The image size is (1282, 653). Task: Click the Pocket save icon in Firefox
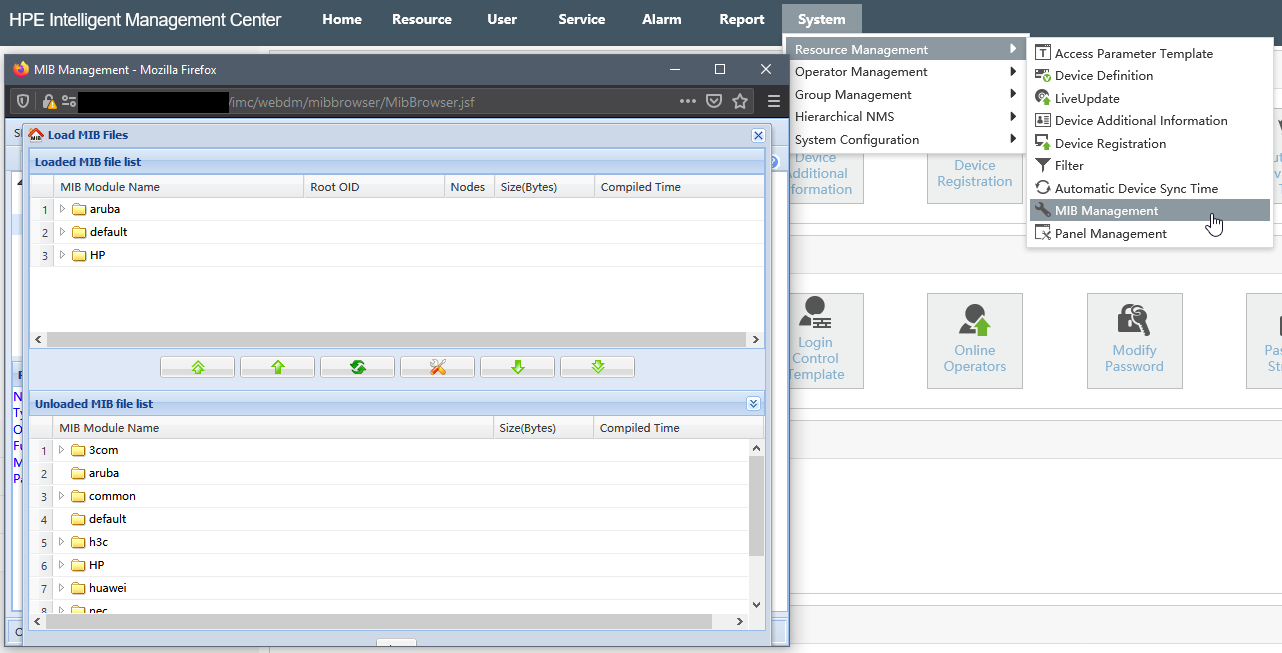click(x=714, y=101)
